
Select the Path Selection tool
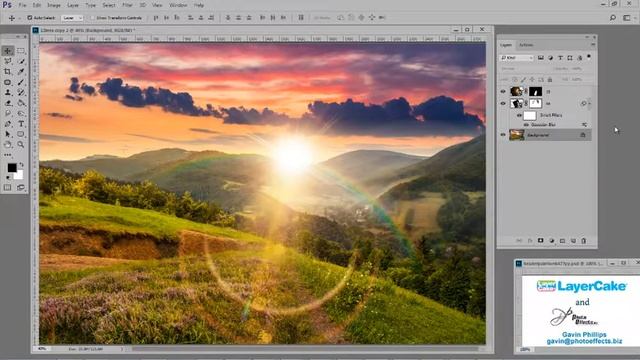point(8,134)
